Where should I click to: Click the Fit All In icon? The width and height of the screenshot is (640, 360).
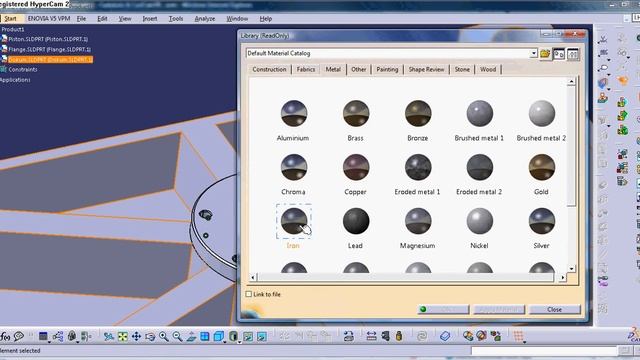tap(122, 336)
